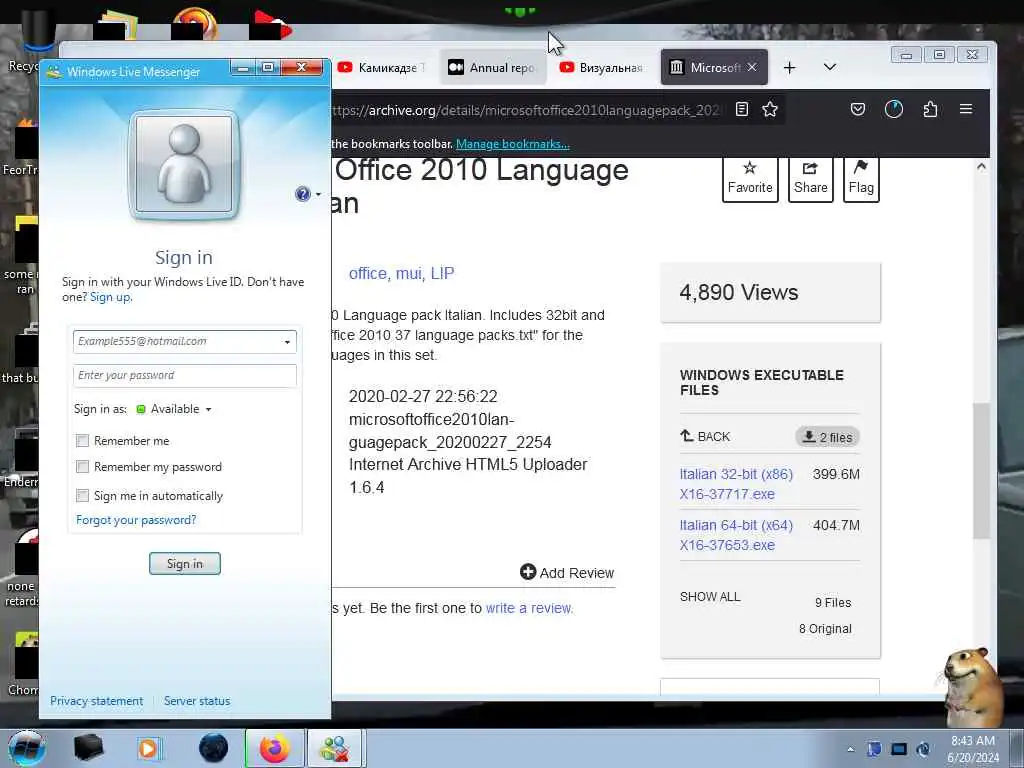Click the page scrollbar up arrow
Screen dimensions: 1024x768
click(981, 167)
